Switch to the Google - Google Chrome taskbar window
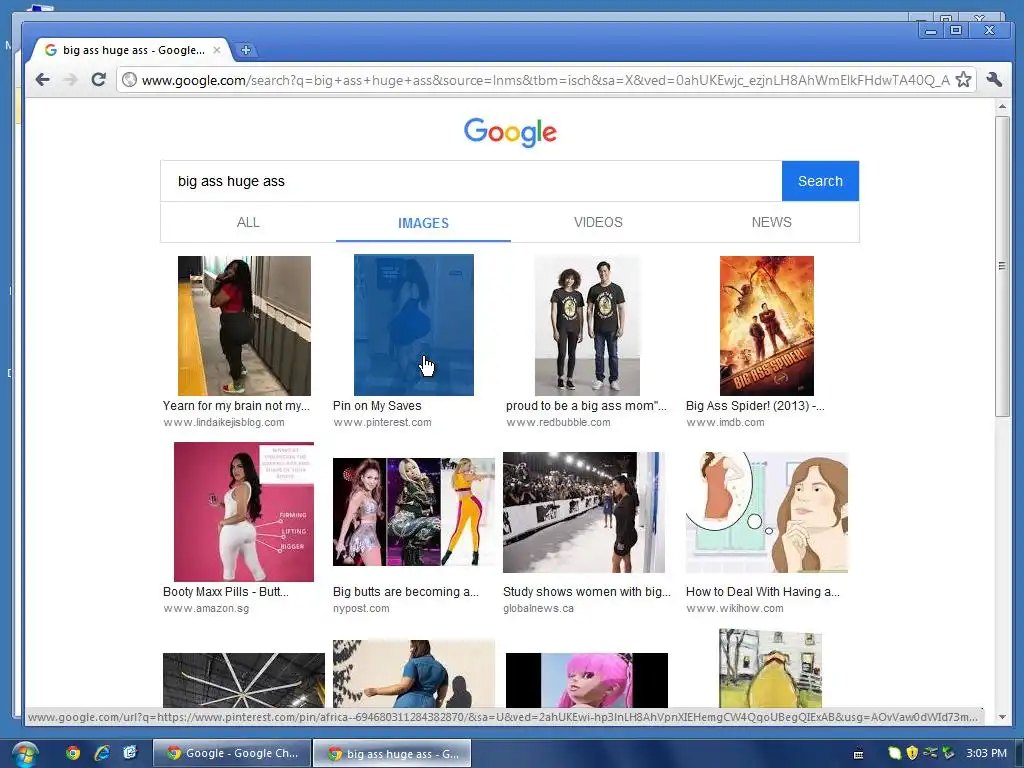 click(232, 753)
